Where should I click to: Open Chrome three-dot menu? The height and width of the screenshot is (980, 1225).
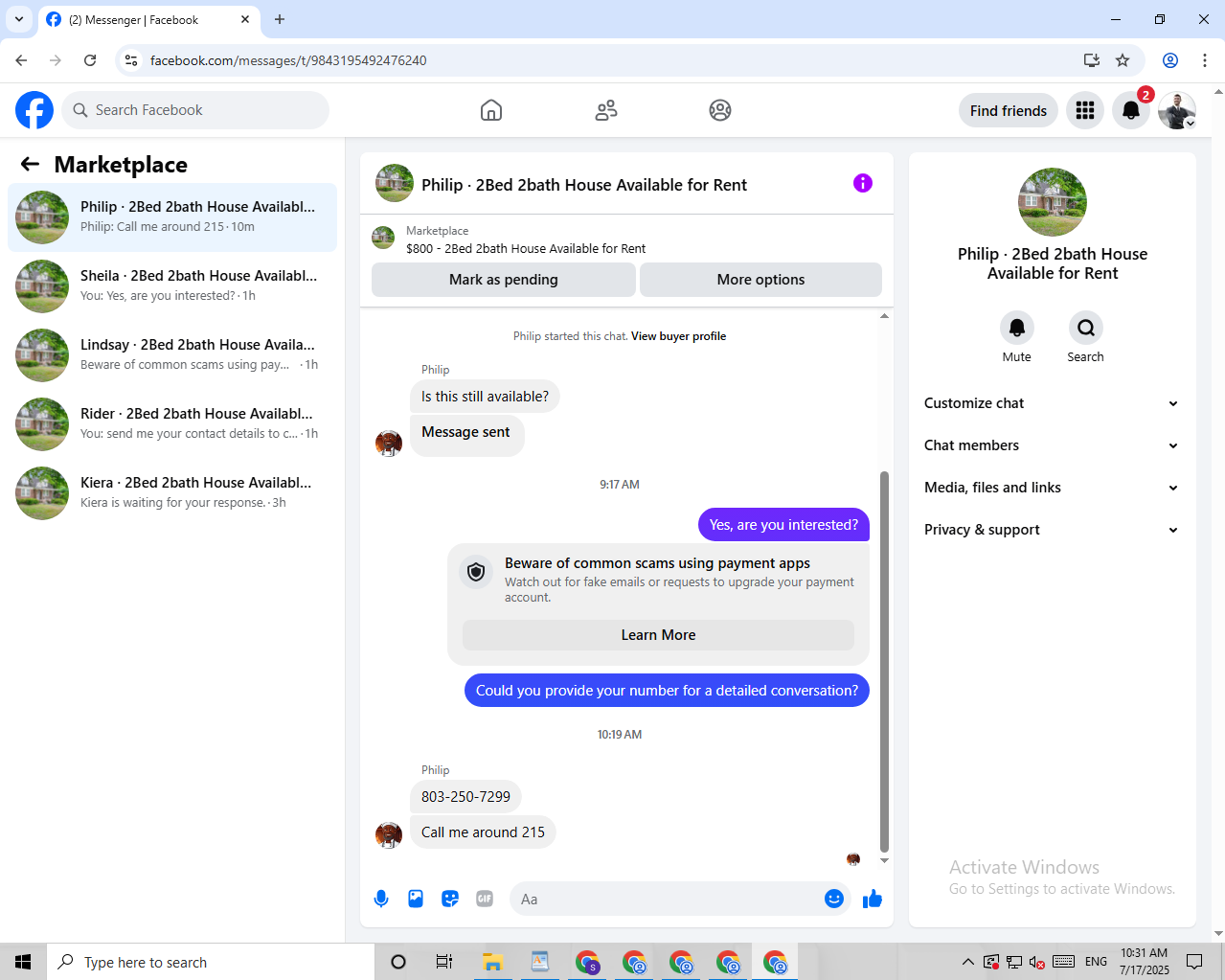1205,60
